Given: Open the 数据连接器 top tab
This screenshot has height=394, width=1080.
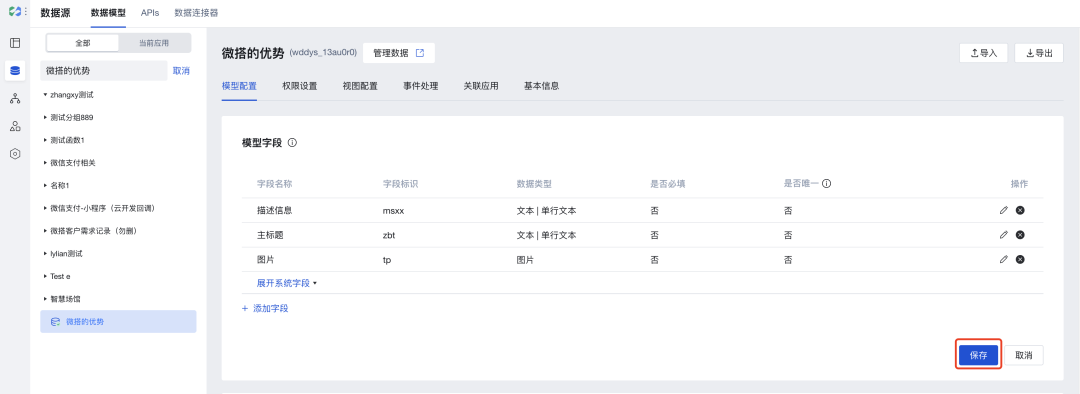Looking at the screenshot, I should pos(196,12).
